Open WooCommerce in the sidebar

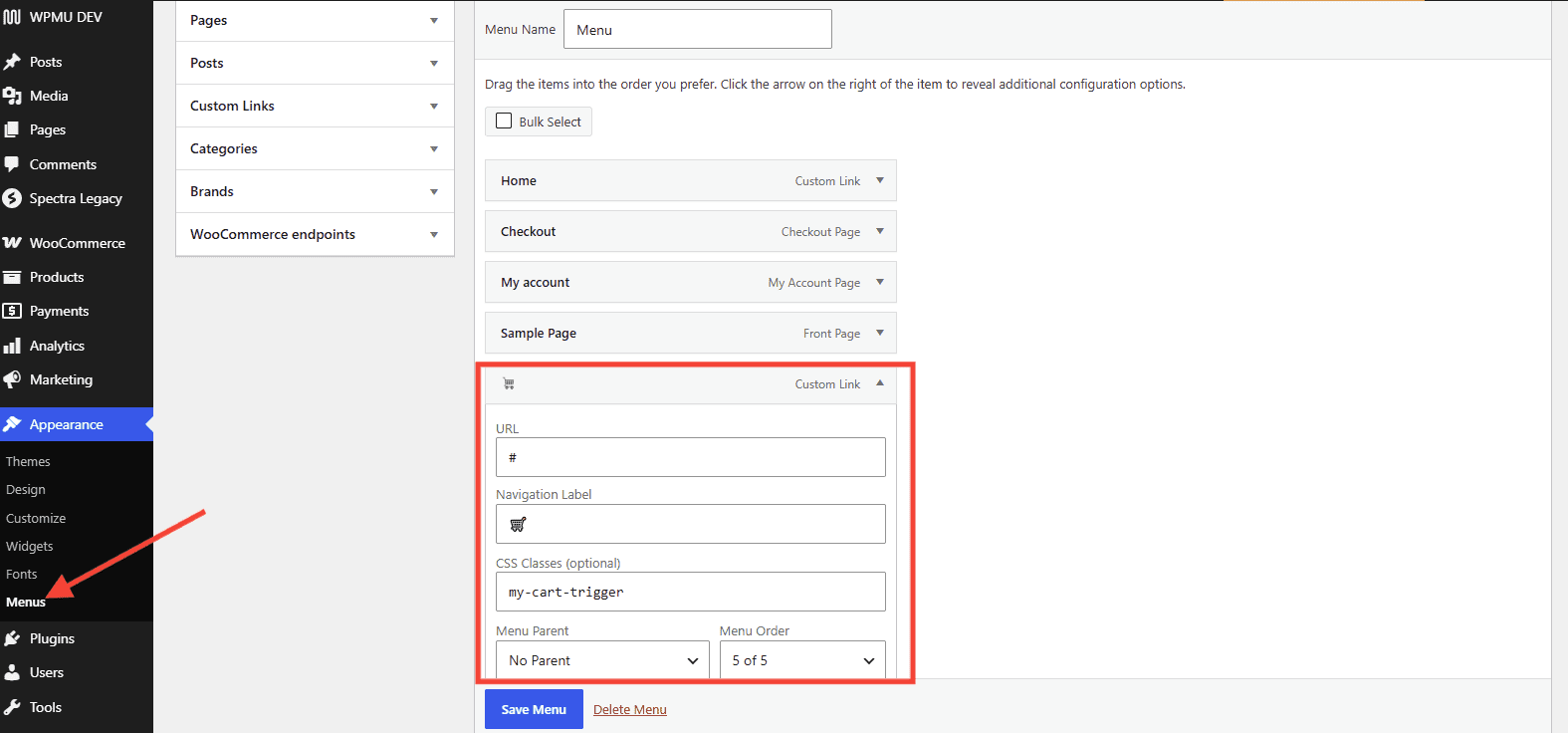point(77,243)
